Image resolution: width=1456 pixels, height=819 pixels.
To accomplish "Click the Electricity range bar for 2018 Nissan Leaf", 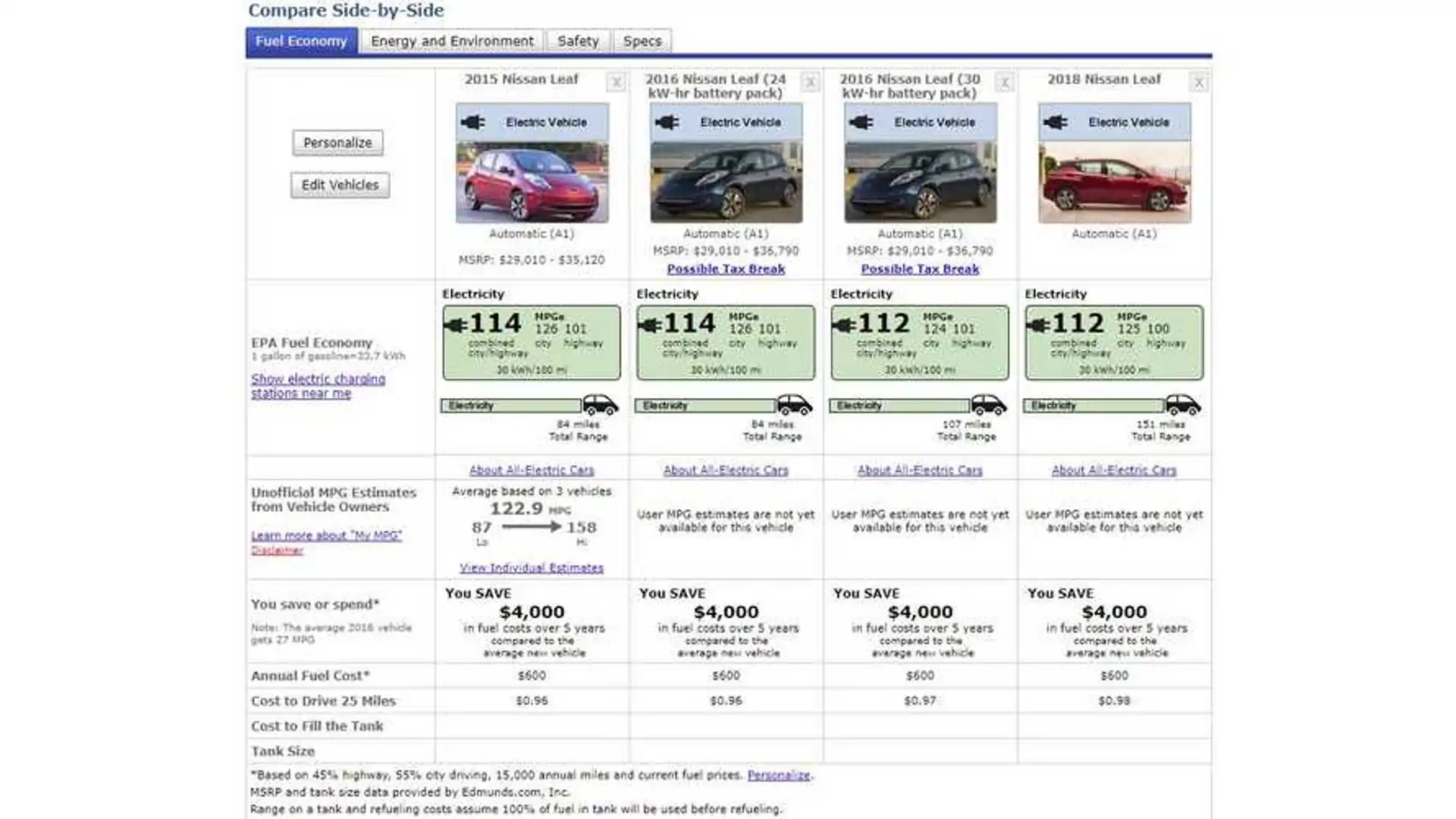I will (1094, 406).
